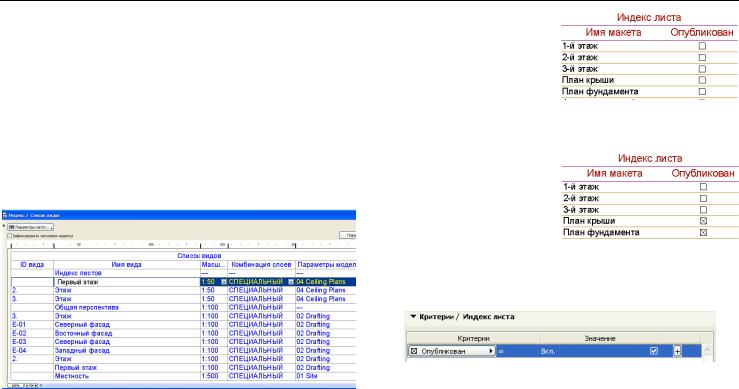Image resolution: width=739 pixels, height=389 pixels.
Task: Open the 1:50 scale dropdown arrow in selected row
Action: point(224,281)
